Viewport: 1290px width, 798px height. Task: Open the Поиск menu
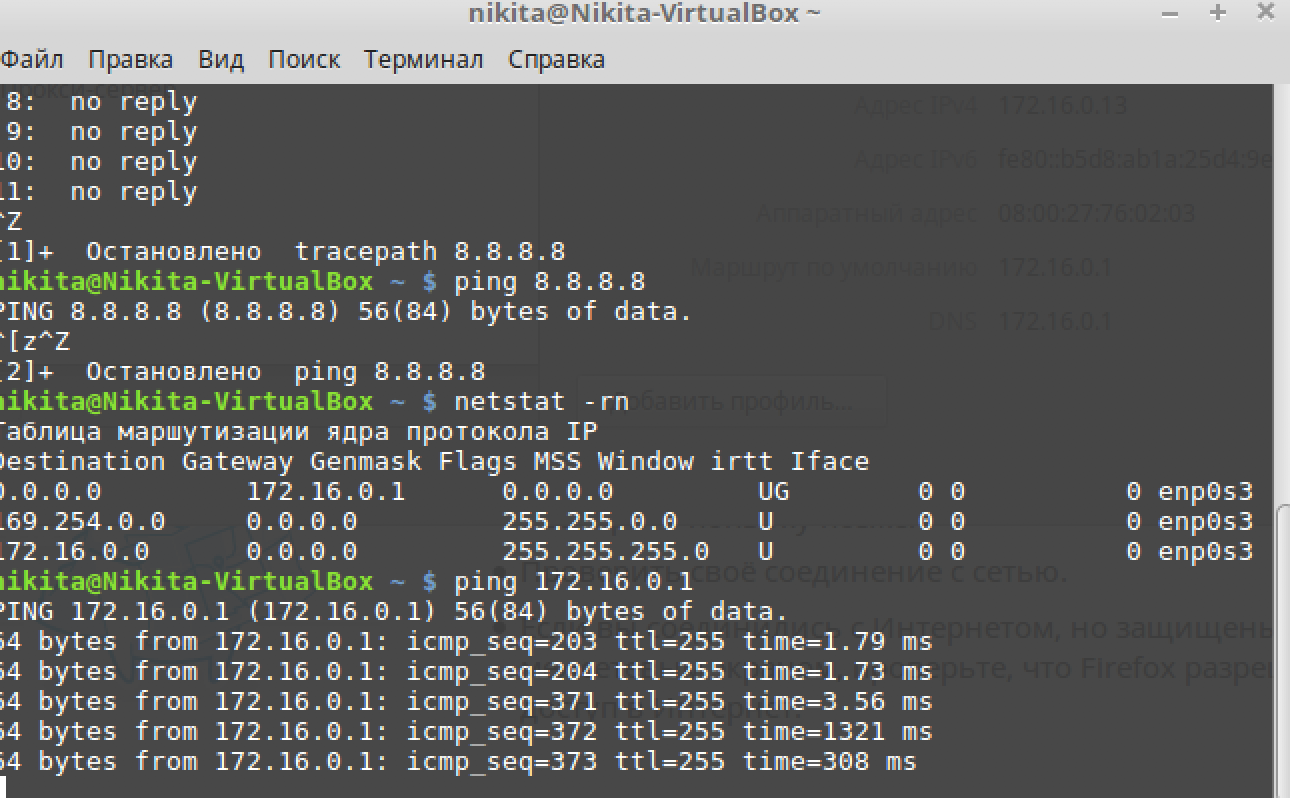coord(304,59)
